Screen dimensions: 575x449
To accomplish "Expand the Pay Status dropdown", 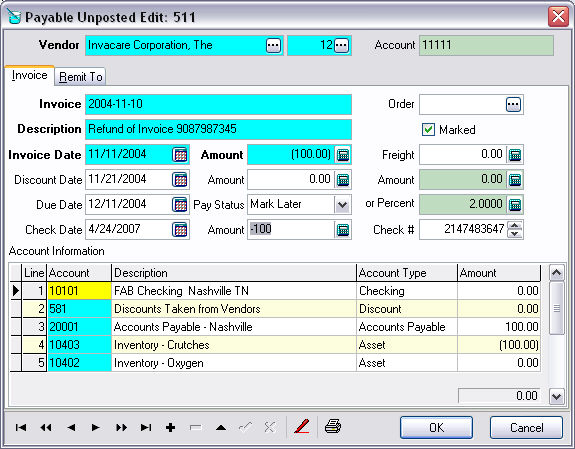I will 343,205.
